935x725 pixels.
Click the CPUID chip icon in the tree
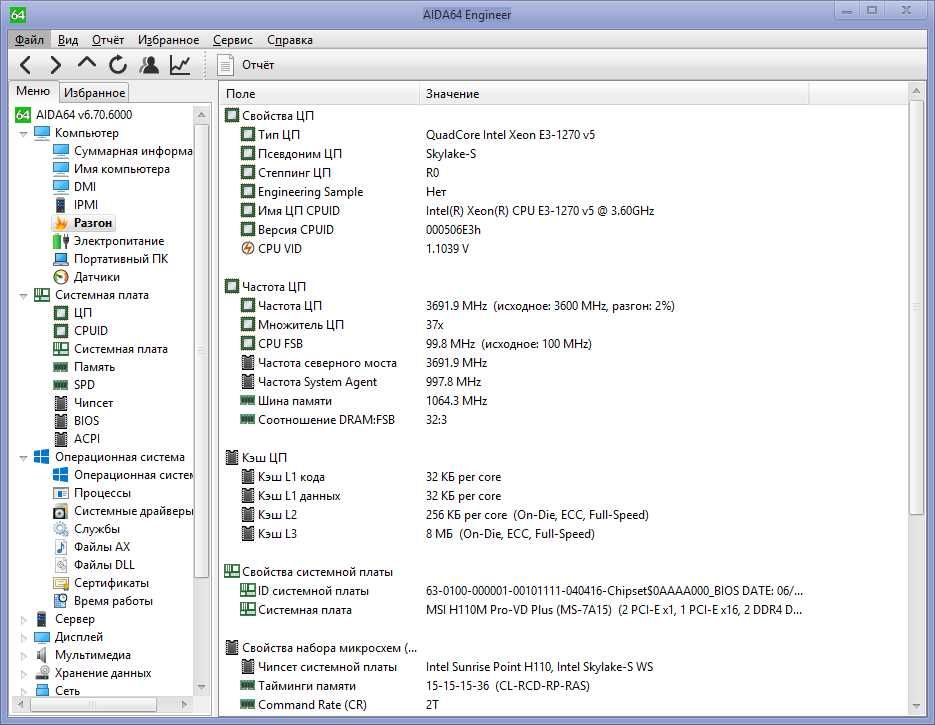61,330
